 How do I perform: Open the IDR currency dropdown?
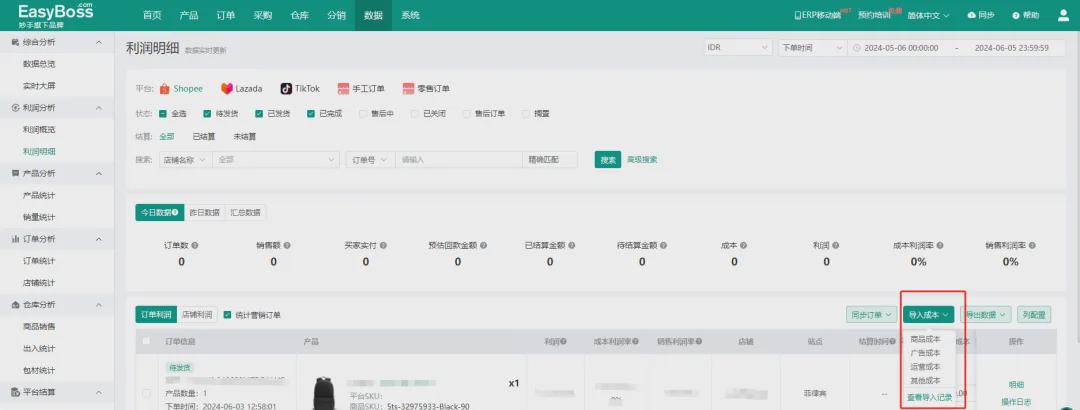click(x=737, y=48)
